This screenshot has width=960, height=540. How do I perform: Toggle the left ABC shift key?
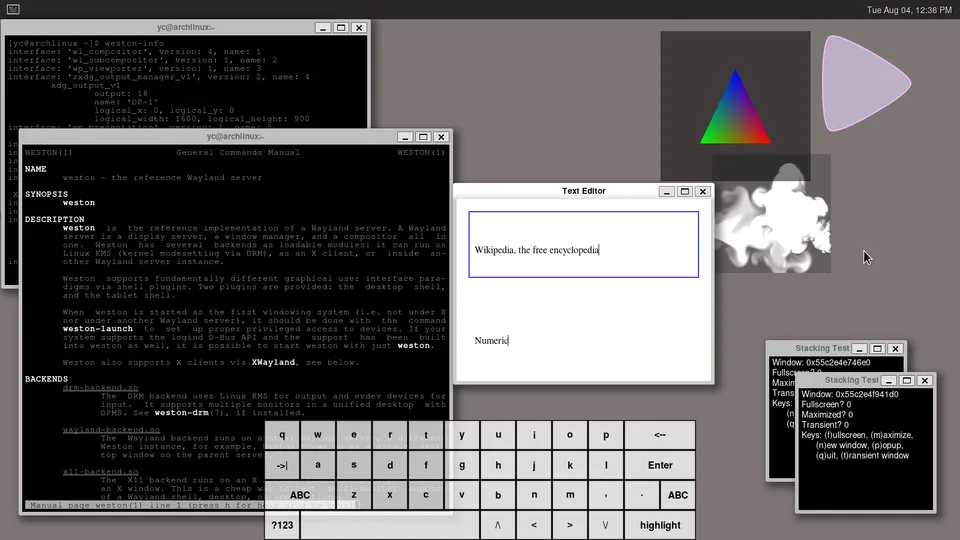click(x=300, y=495)
